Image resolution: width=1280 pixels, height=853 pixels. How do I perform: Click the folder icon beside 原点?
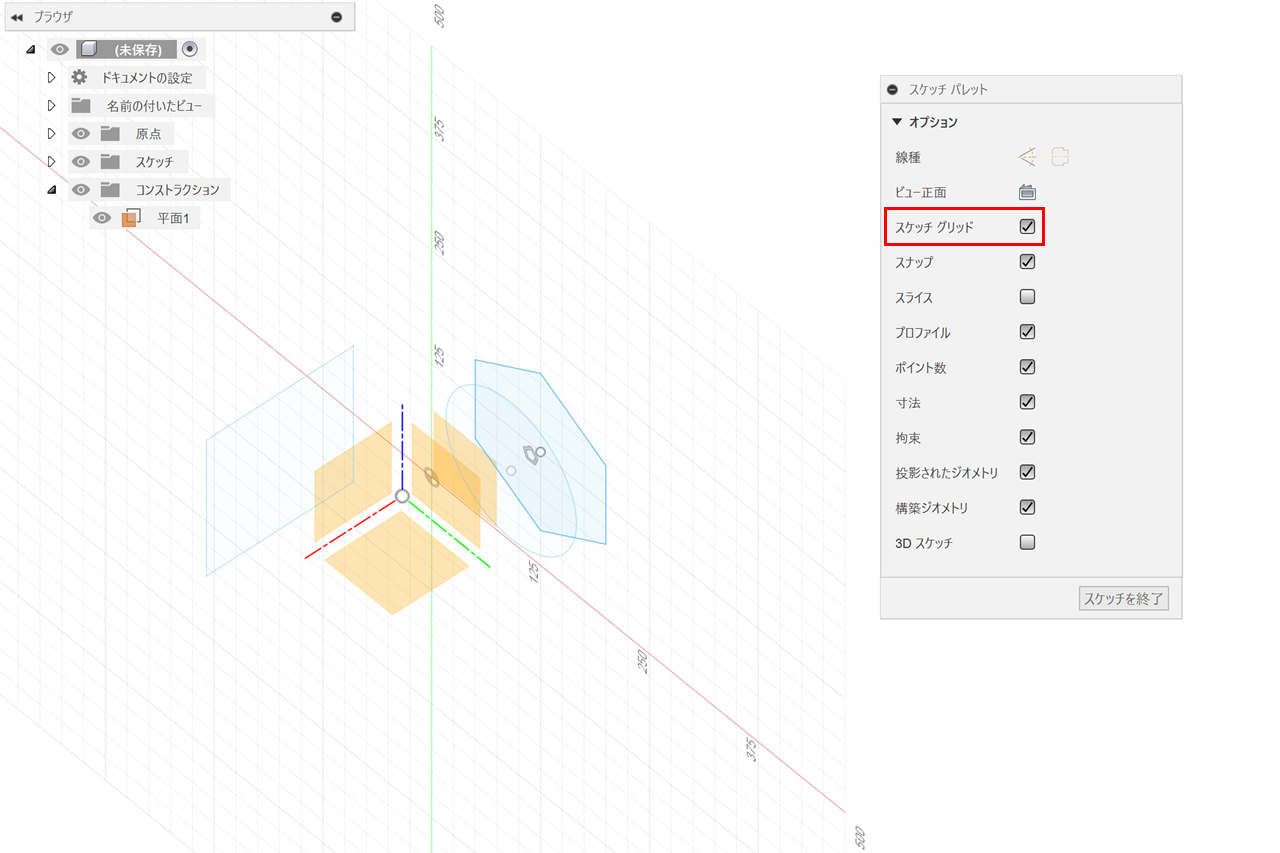point(109,133)
